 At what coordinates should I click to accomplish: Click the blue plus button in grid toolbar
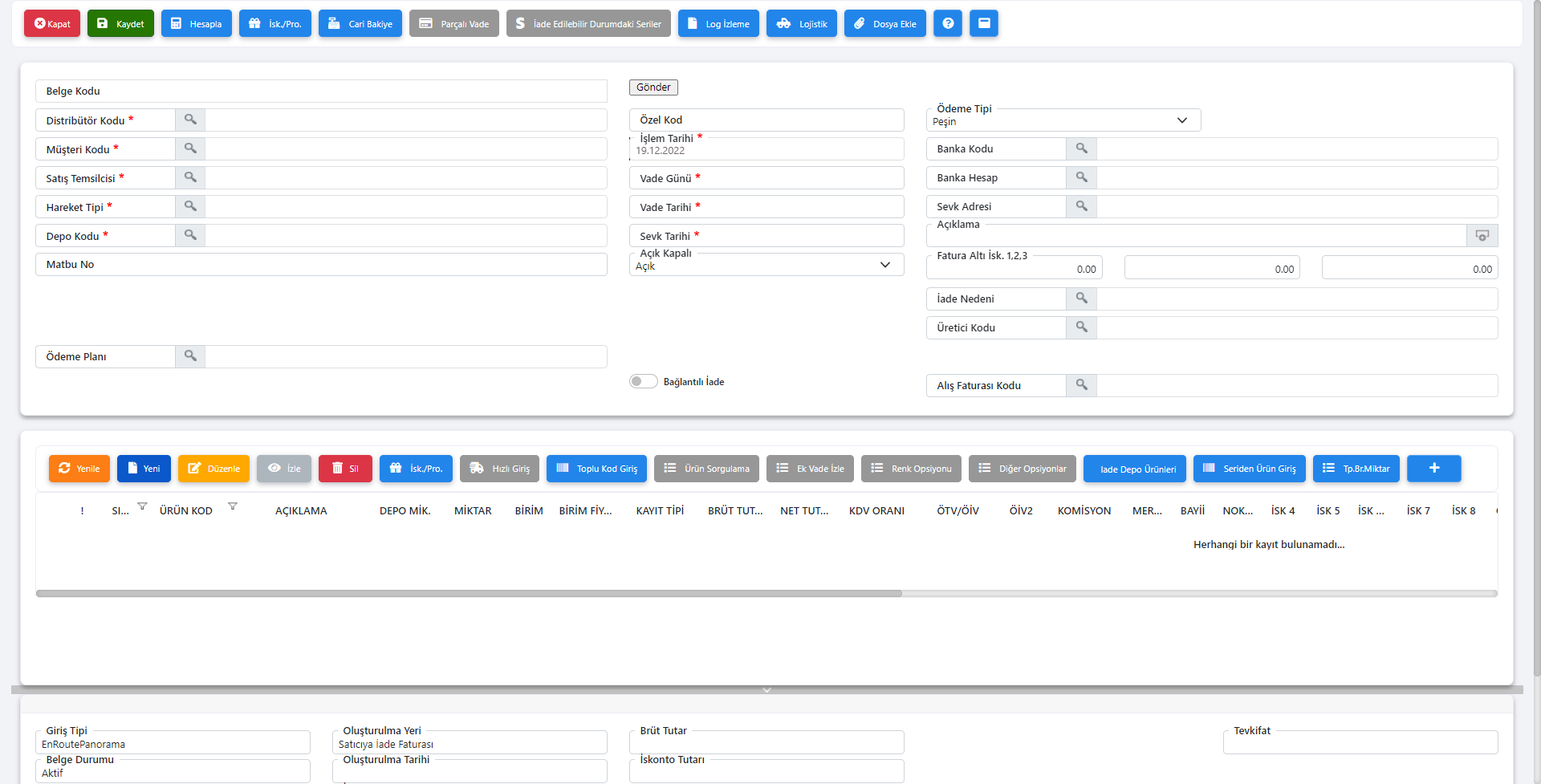(1433, 469)
